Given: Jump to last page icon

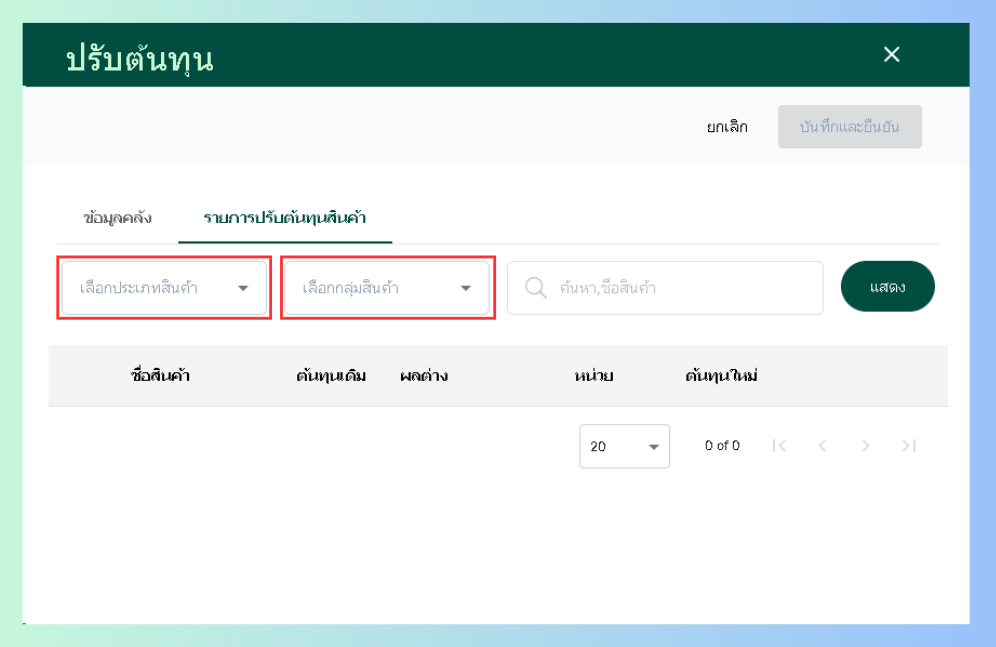Looking at the screenshot, I should tap(909, 446).
